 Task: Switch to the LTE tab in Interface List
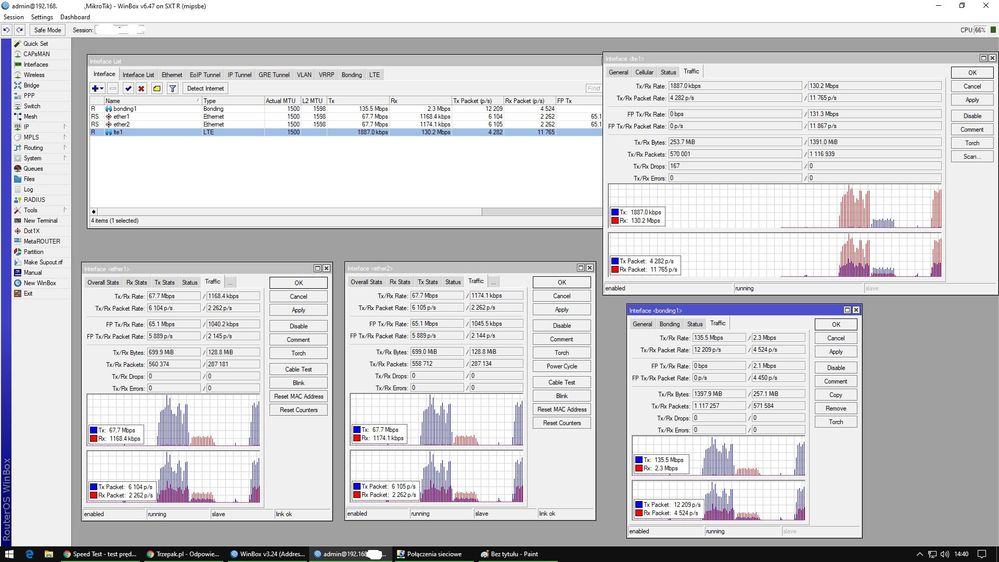pyautogui.click(x=375, y=74)
